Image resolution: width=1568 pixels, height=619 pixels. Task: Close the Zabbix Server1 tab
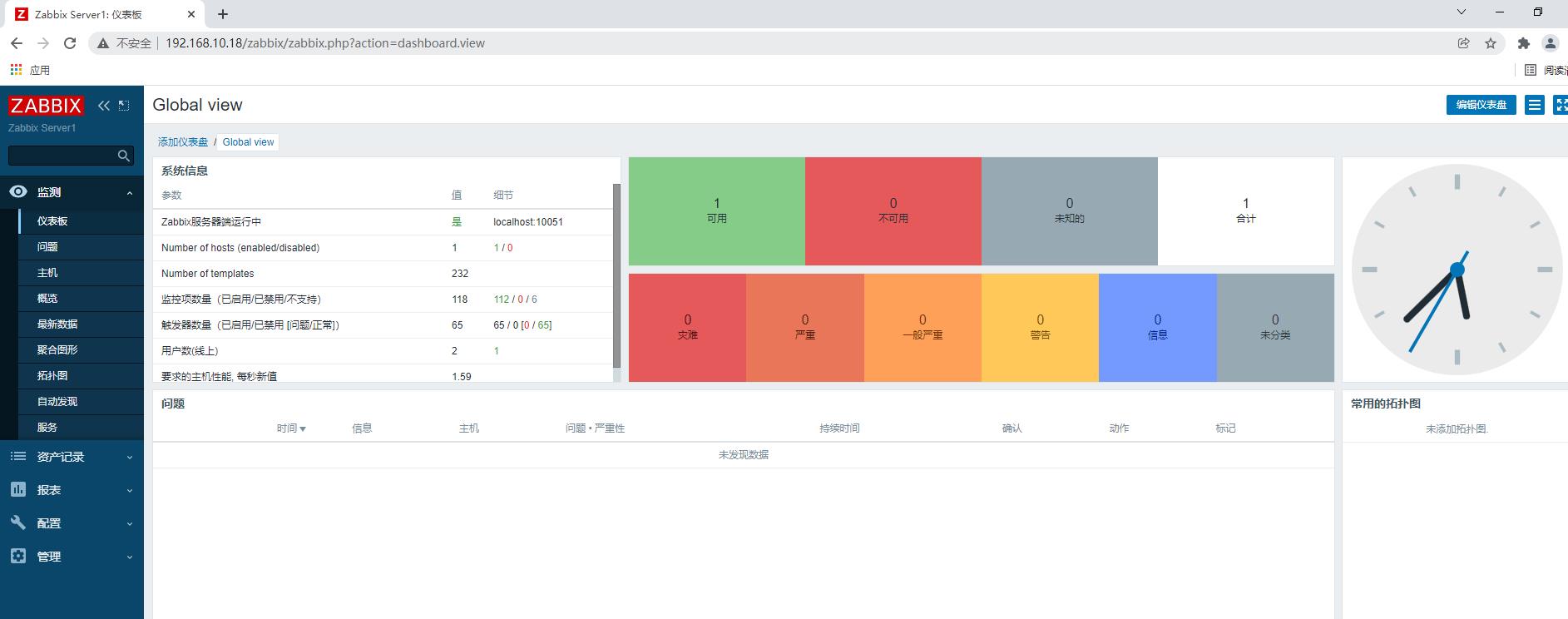tap(191, 14)
